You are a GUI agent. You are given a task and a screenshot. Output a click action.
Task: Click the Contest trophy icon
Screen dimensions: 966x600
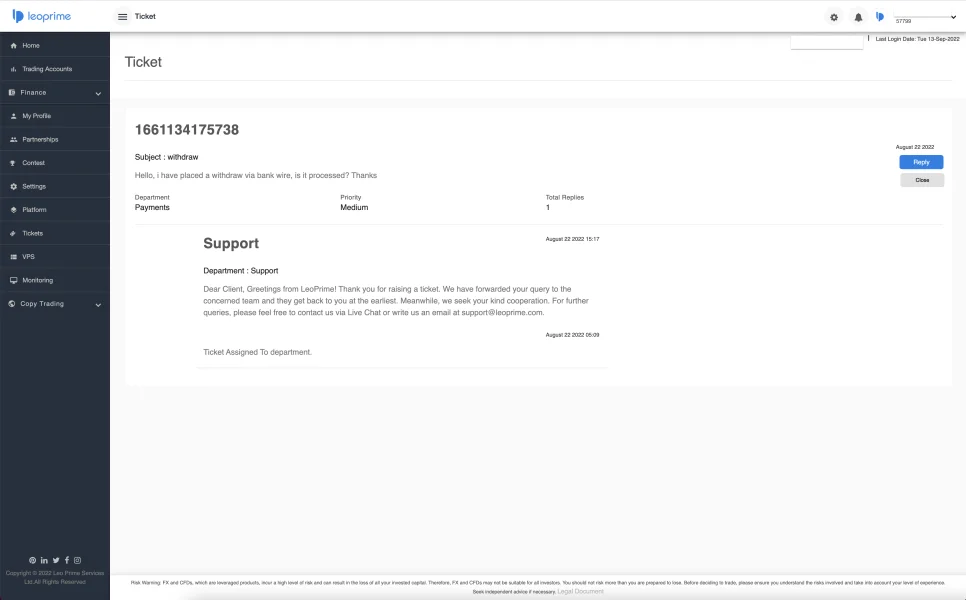[x=14, y=163]
